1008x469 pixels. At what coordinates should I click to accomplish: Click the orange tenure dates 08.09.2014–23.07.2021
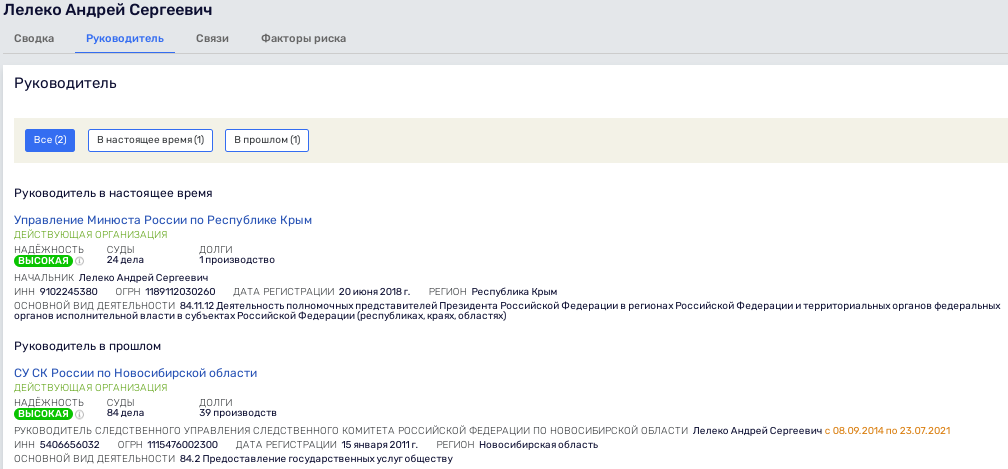point(886,430)
